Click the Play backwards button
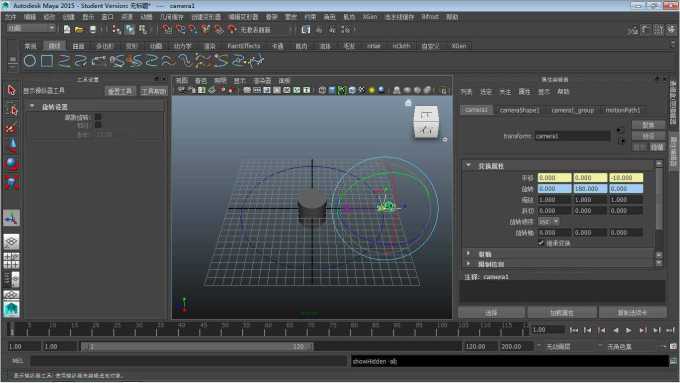This screenshot has height=383, width=680. 615,331
